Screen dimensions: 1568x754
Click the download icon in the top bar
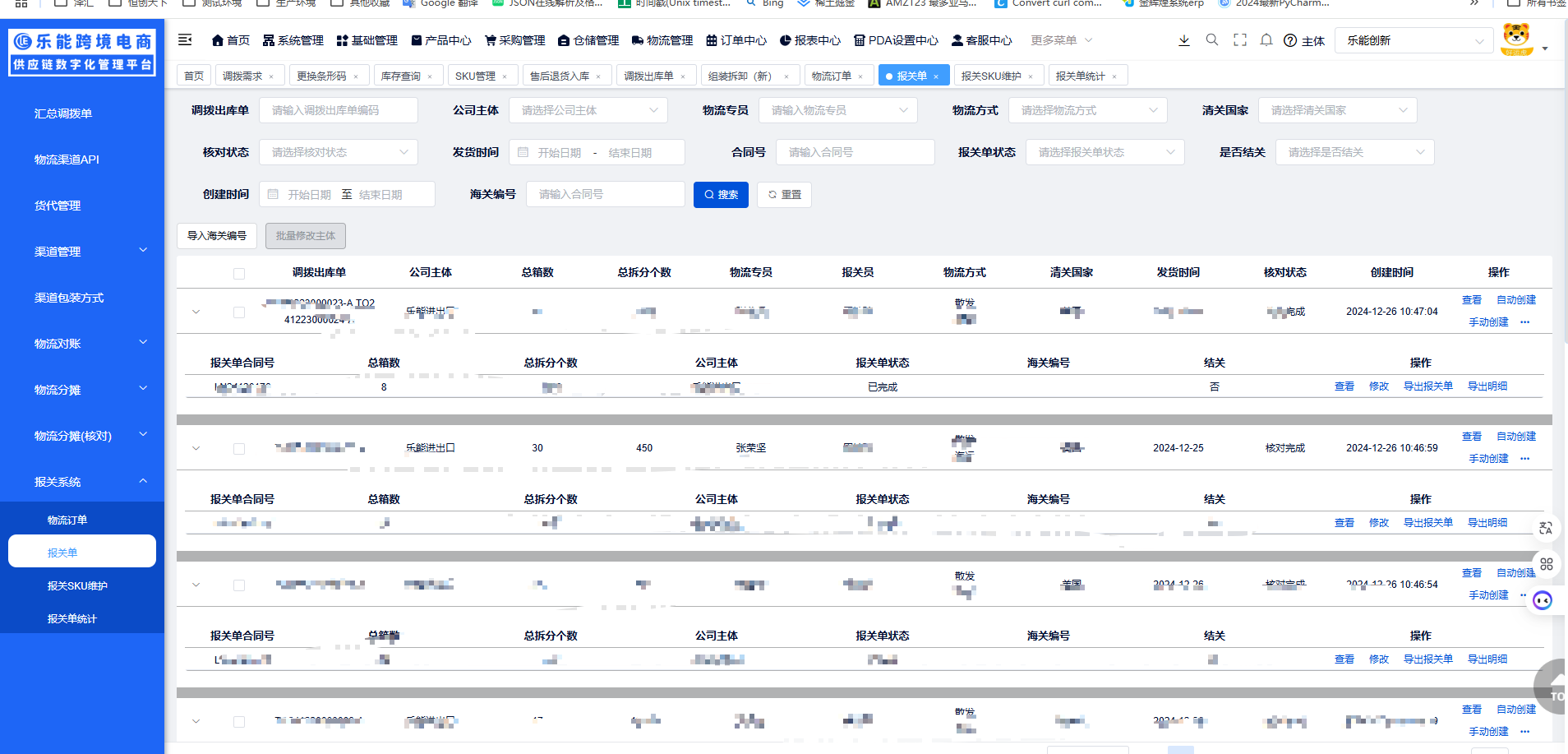(x=1183, y=40)
